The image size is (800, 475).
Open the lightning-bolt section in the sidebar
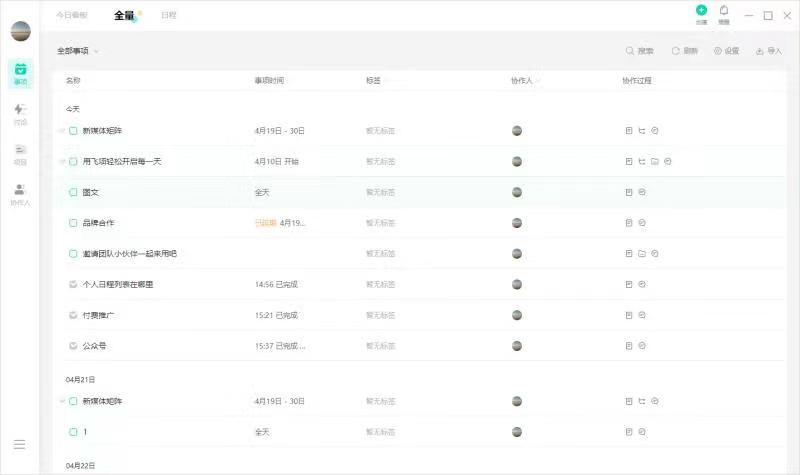click(x=20, y=114)
